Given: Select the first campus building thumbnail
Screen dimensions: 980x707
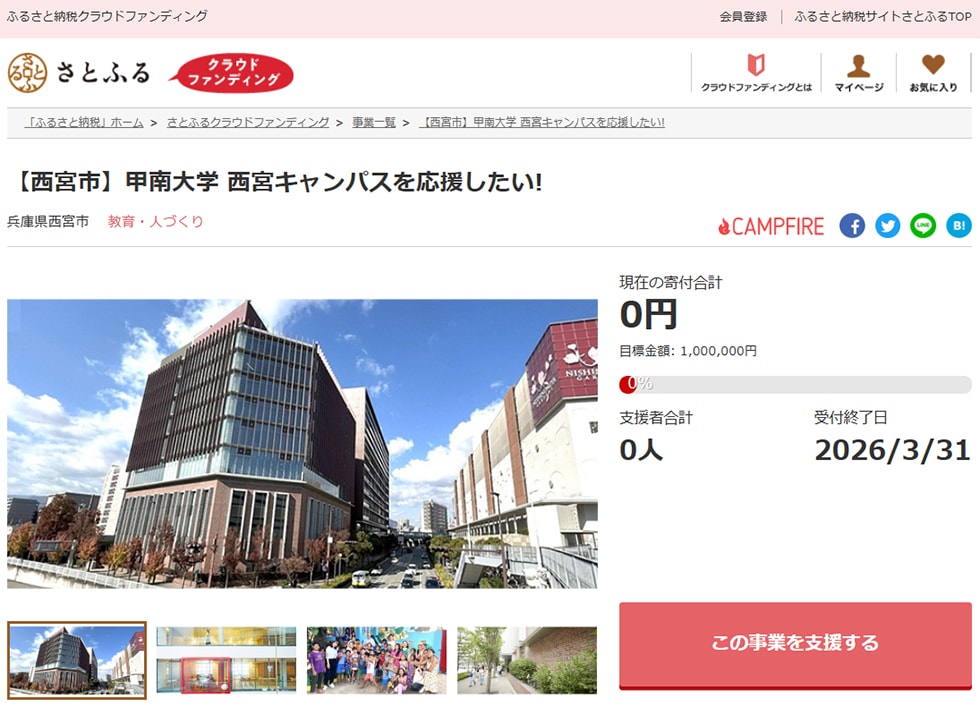Looking at the screenshot, I should pyautogui.click(x=76, y=660).
